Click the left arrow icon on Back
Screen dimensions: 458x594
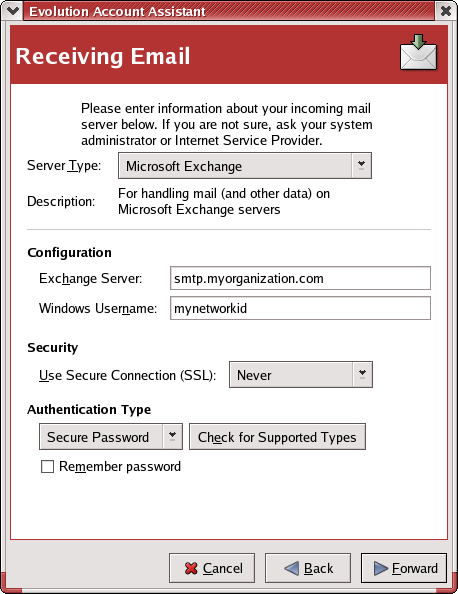tap(291, 568)
